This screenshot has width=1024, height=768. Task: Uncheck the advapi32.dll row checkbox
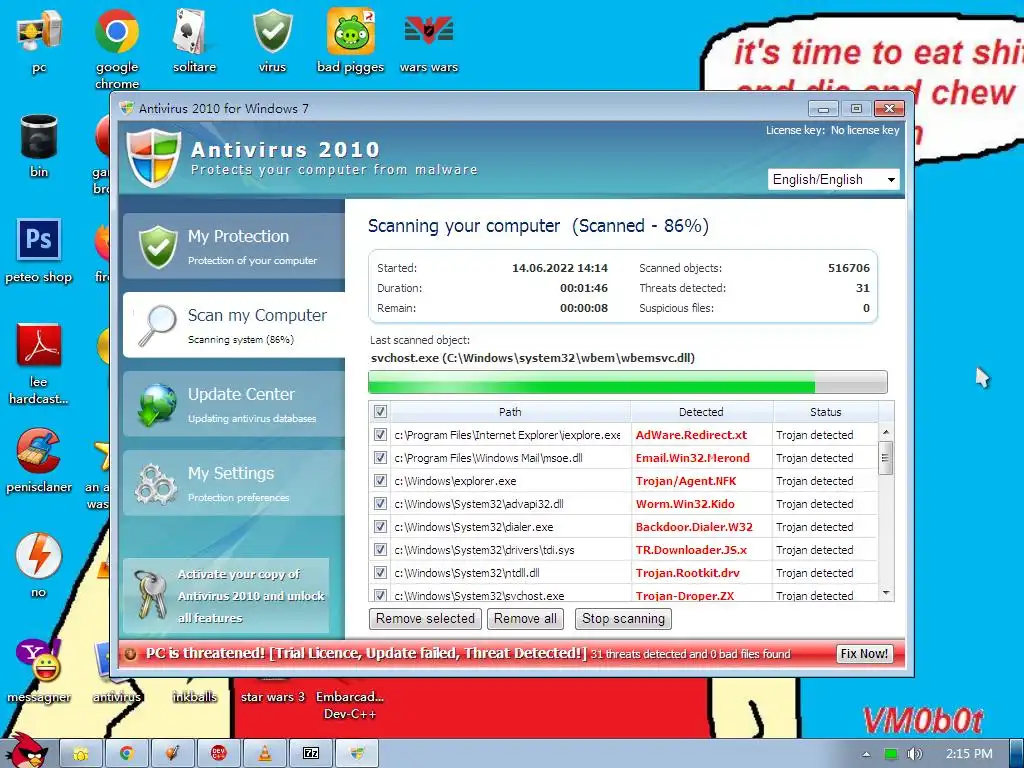point(380,504)
